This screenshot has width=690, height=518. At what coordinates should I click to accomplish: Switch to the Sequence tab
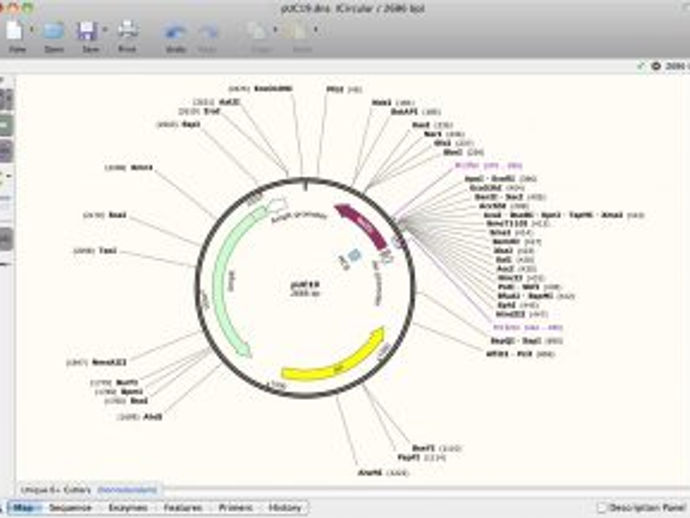[70, 507]
